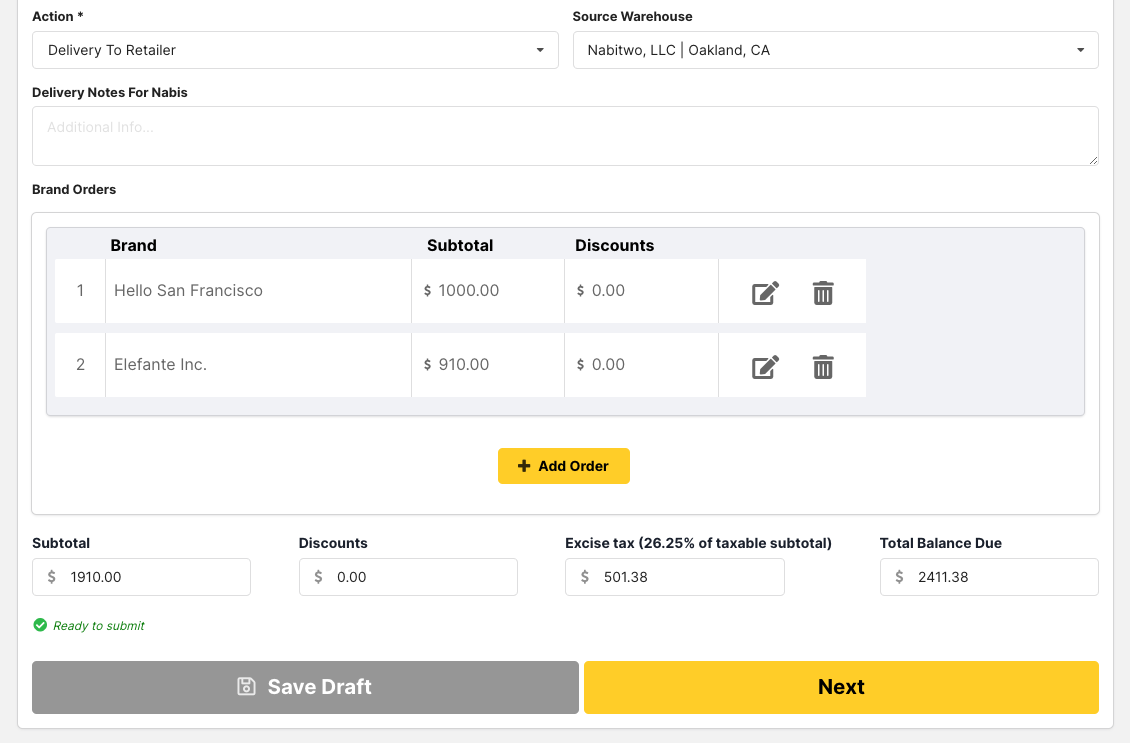Image resolution: width=1130 pixels, height=743 pixels.
Task: Delete the Elefante Inc. order row
Action: (822, 367)
